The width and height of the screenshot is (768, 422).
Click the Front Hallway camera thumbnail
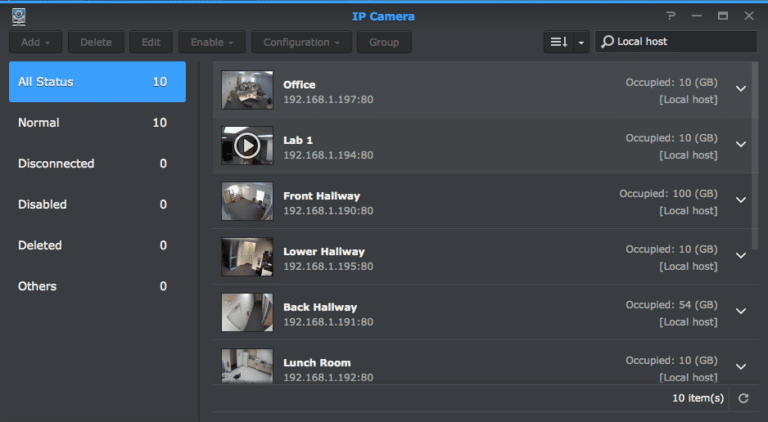247,201
